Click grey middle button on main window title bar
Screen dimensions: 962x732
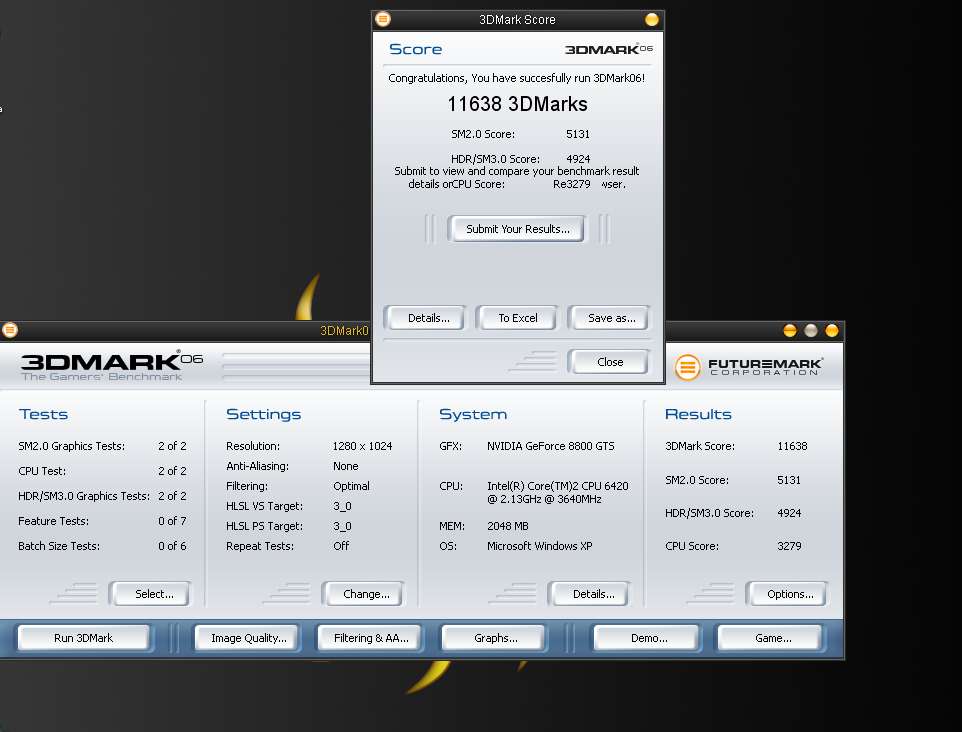[x=810, y=331]
